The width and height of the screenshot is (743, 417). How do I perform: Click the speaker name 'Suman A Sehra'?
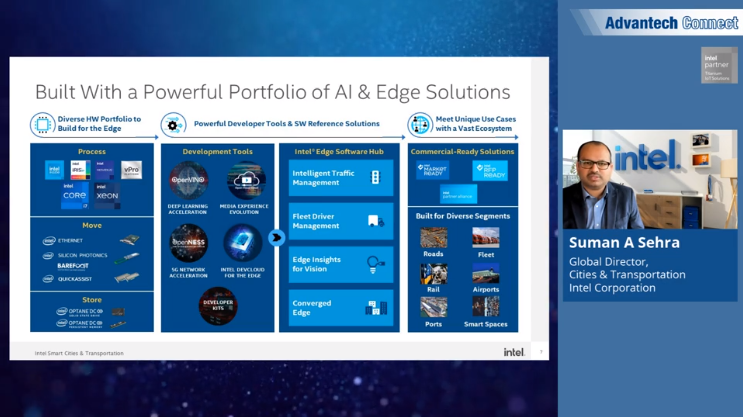click(625, 243)
